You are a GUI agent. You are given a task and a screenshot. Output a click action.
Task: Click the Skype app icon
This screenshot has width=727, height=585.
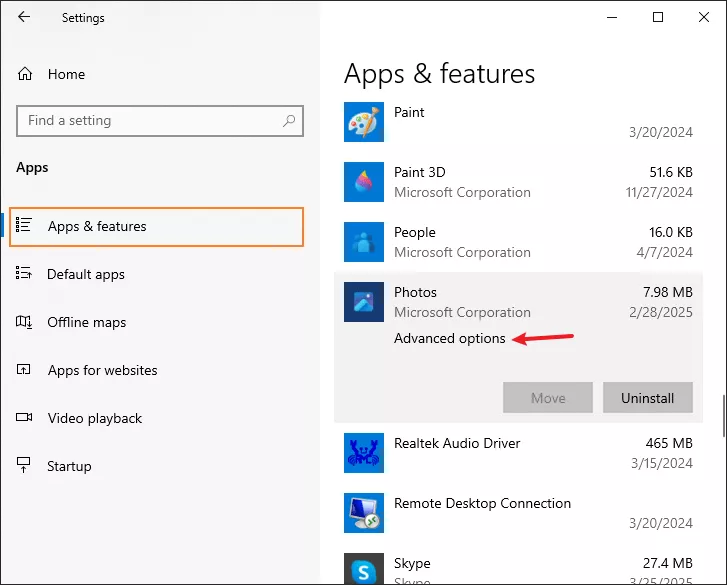tap(364, 569)
